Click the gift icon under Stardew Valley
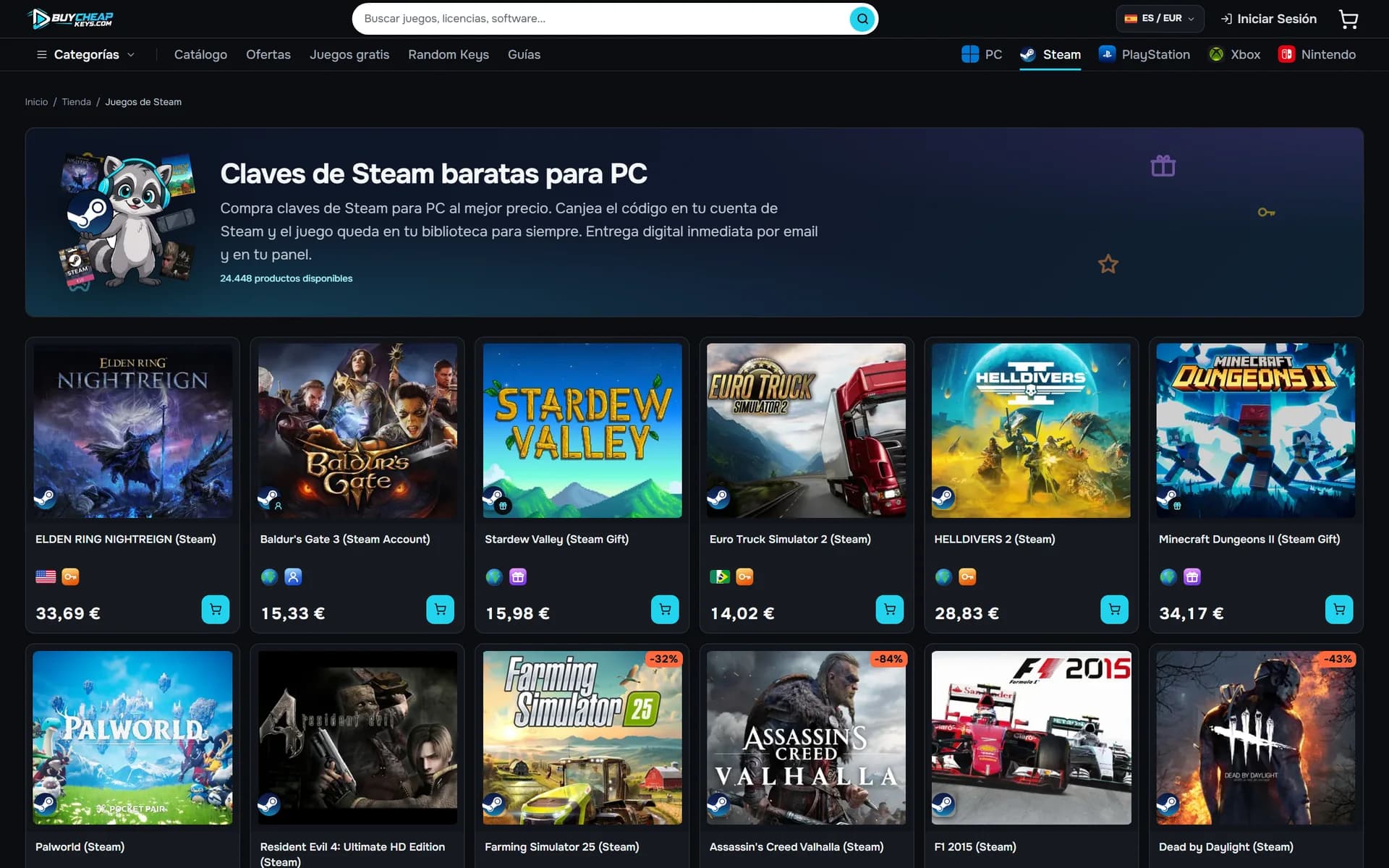 [518, 576]
